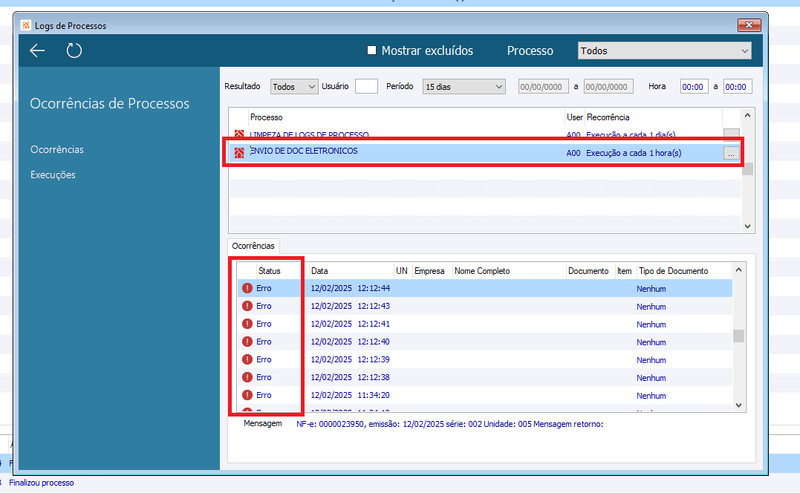Click error icon of 11:34:20 row
Screen dimensions: 800x493
coord(247,396)
